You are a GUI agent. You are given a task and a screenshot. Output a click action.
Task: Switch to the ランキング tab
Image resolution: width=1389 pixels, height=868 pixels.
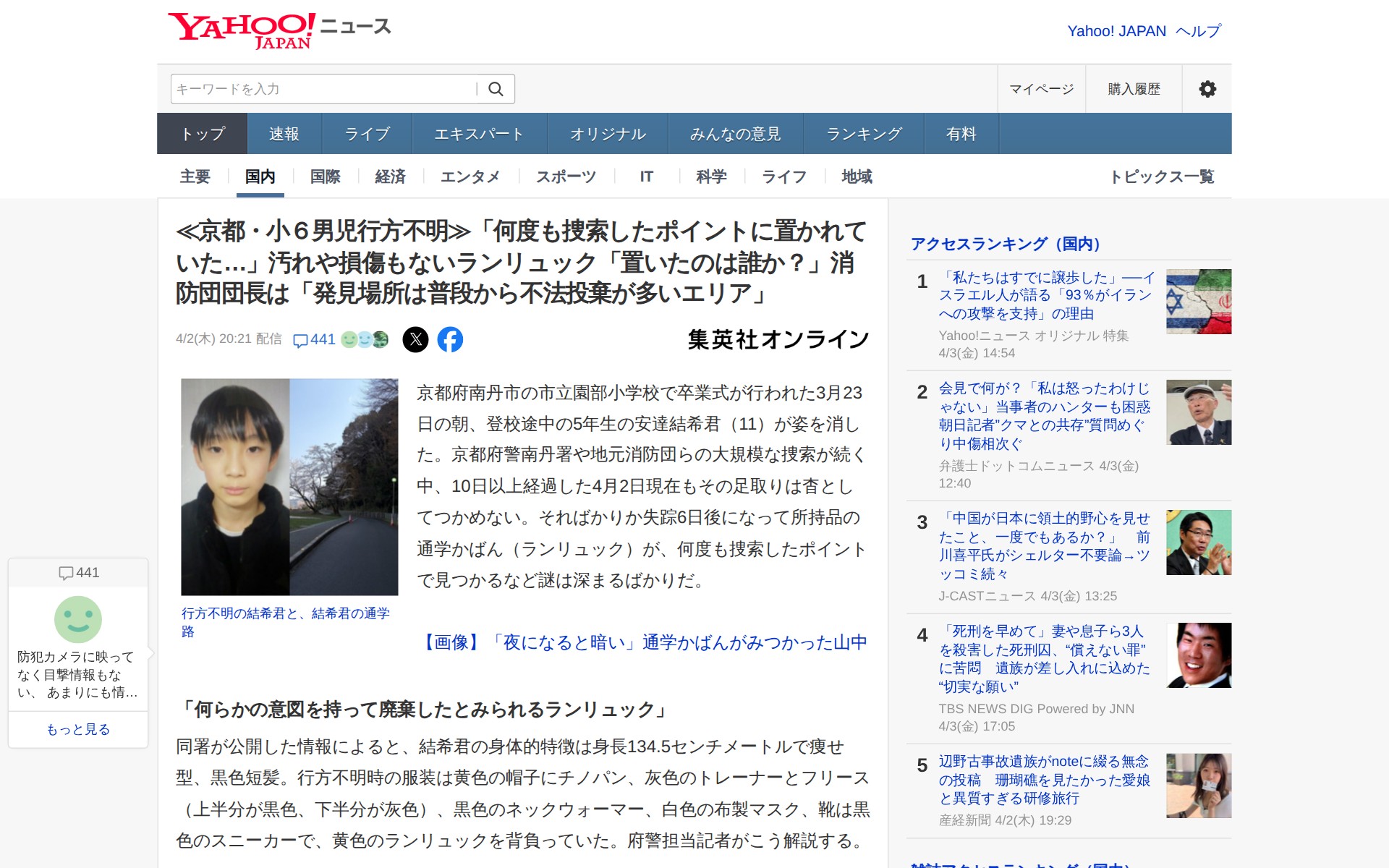(864, 134)
